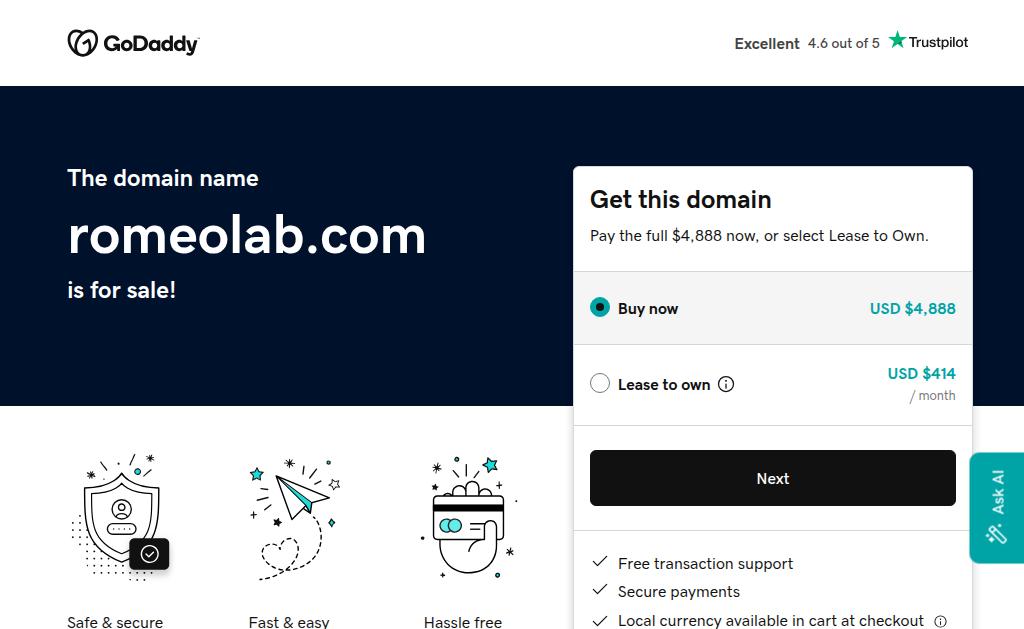Click the Next button
The height and width of the screenshot is (629, 1024).
[x=773, y=478]
